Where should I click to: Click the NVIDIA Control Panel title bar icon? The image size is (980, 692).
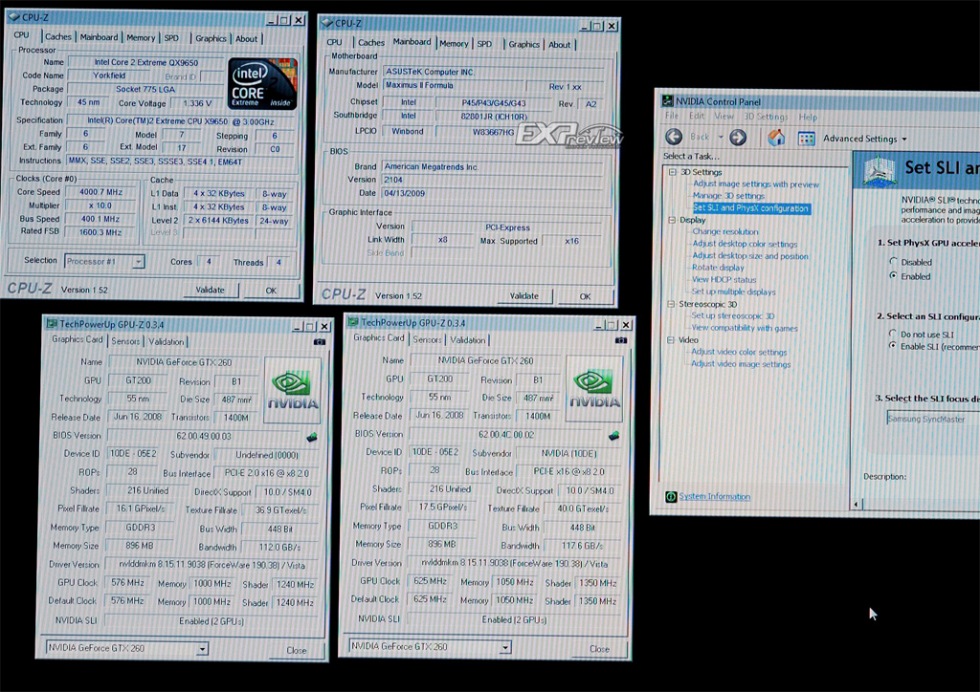click(x=668, y=101)
